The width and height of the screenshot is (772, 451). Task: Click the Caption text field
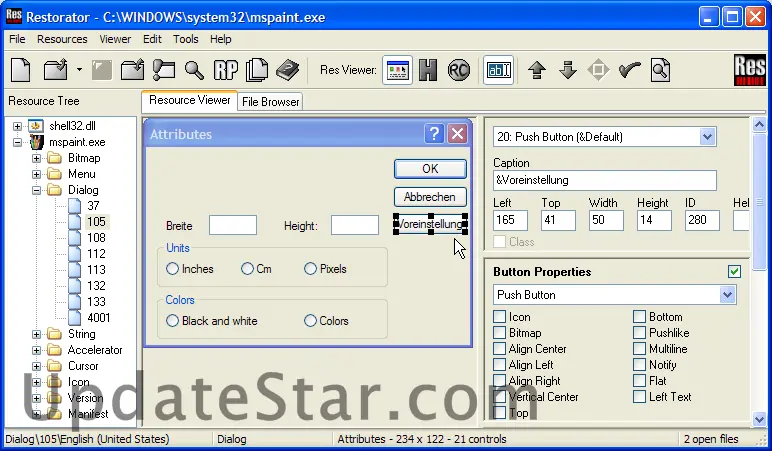pyautogui.click(x=604, y=180)
